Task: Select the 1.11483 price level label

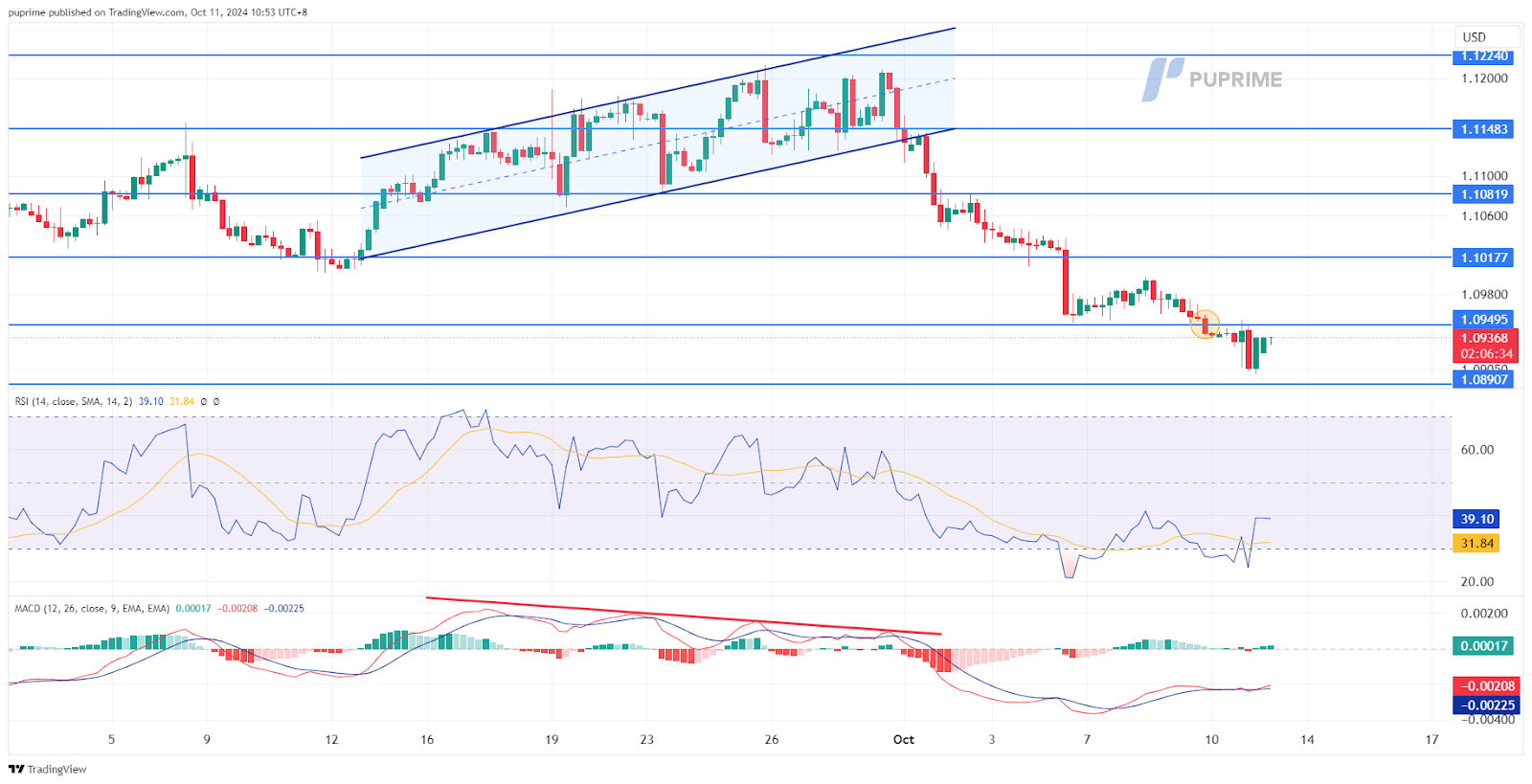Action: click(1483, 128)
